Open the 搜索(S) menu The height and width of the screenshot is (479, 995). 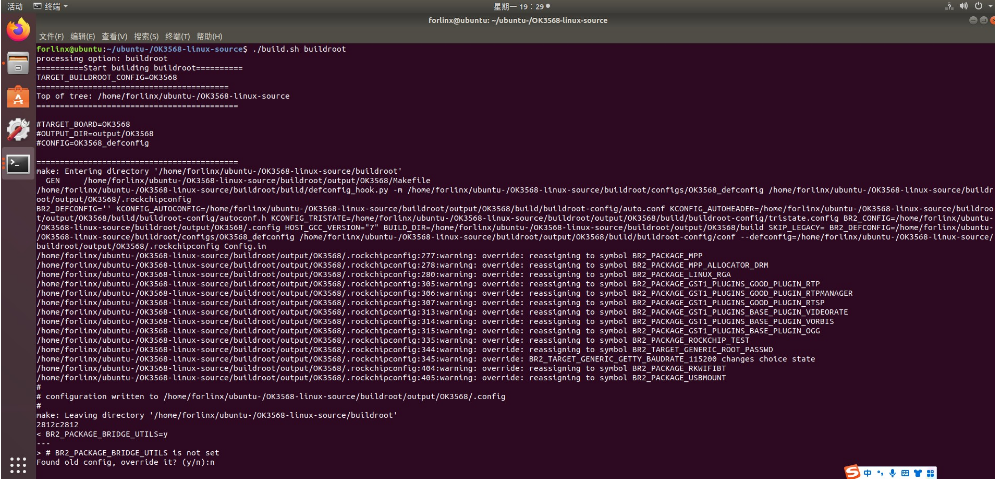147,37
